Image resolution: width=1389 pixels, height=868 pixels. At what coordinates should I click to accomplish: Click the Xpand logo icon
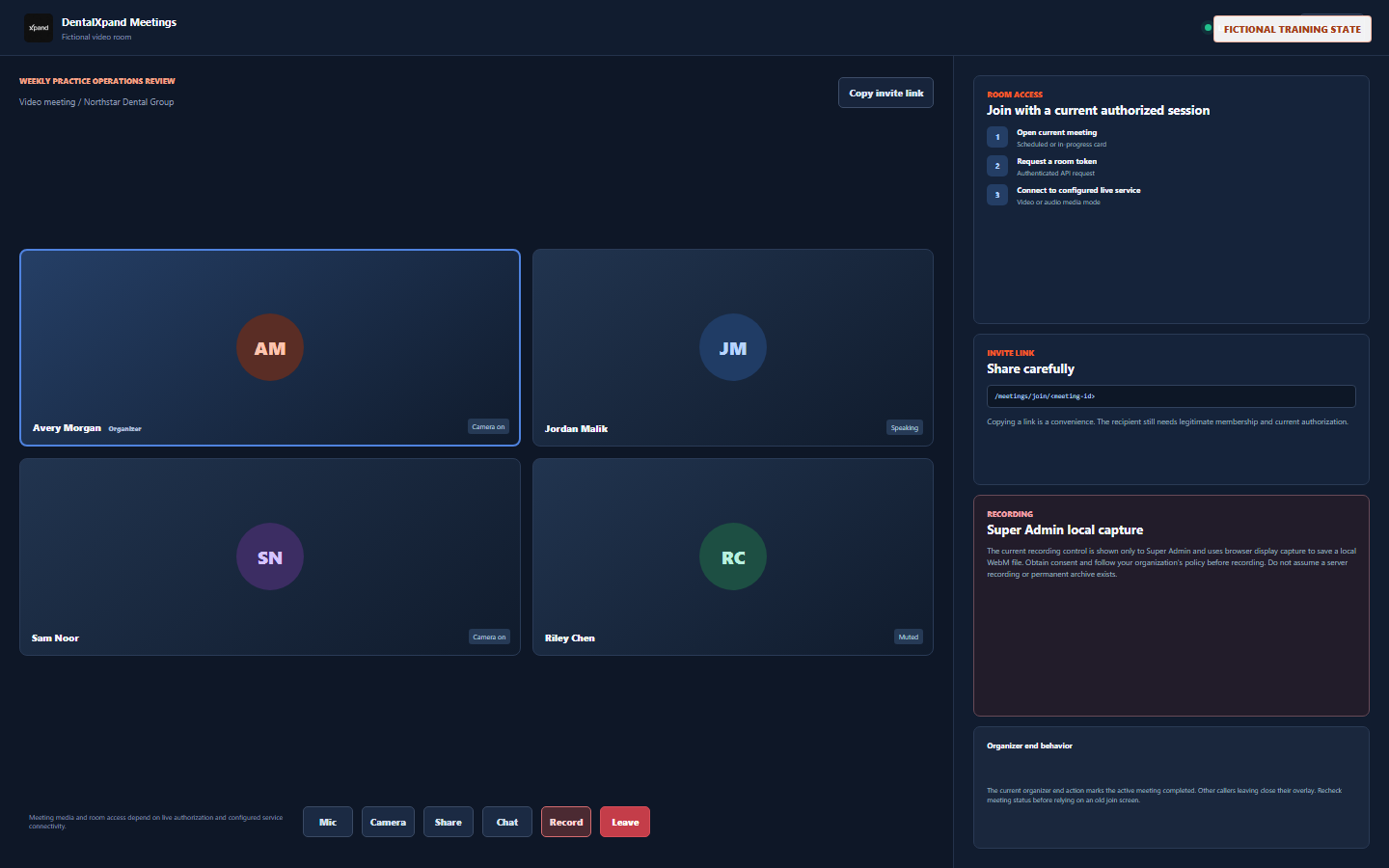[39, 28]
